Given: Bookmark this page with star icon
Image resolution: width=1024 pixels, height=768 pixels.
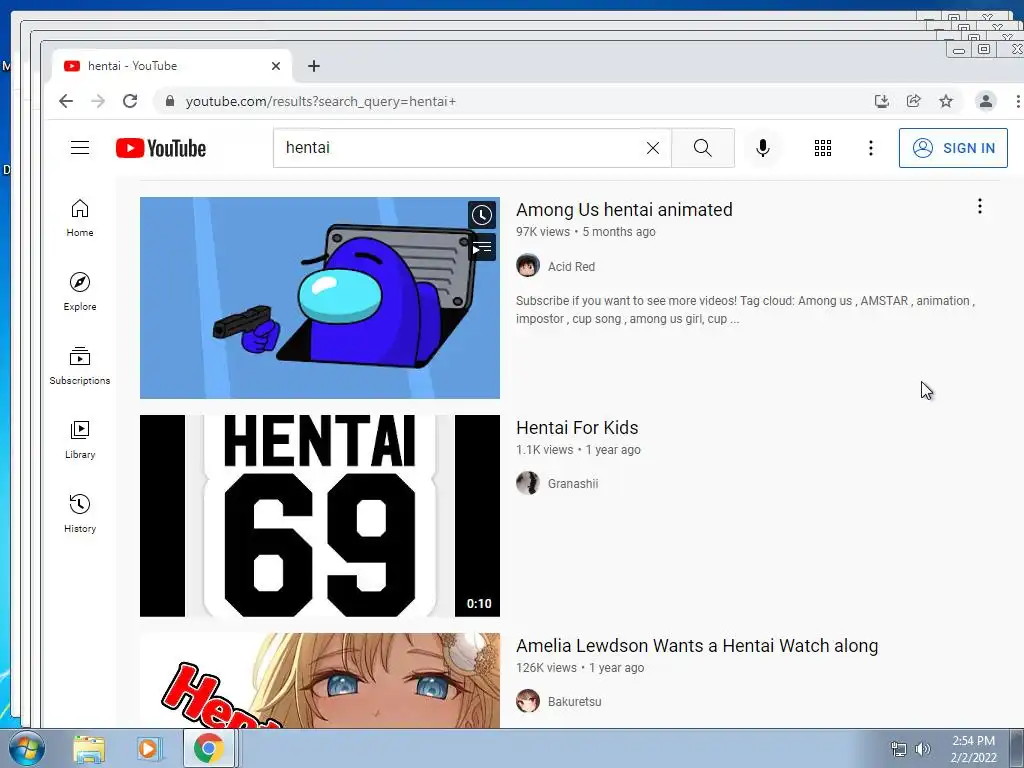Looking at the screenshot, I should pyautogui.click(x=946, y=101).
